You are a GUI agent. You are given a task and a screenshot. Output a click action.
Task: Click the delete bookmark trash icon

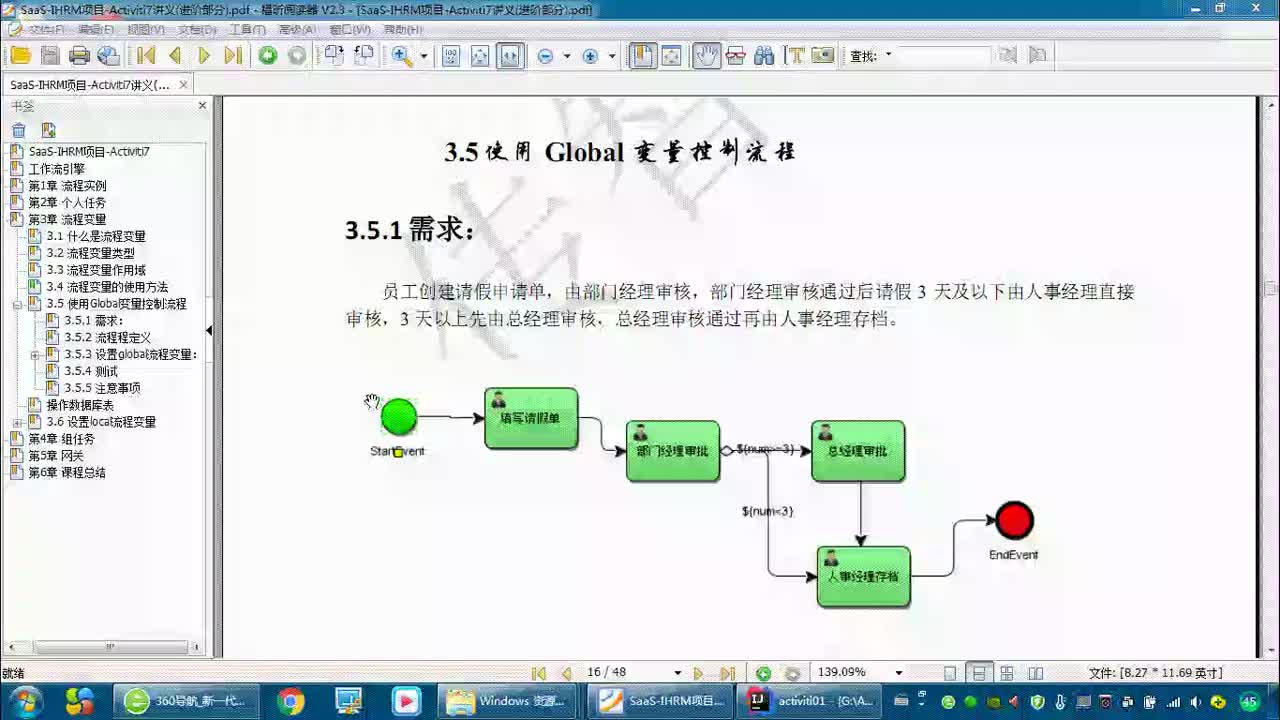(x=19, y=130)
